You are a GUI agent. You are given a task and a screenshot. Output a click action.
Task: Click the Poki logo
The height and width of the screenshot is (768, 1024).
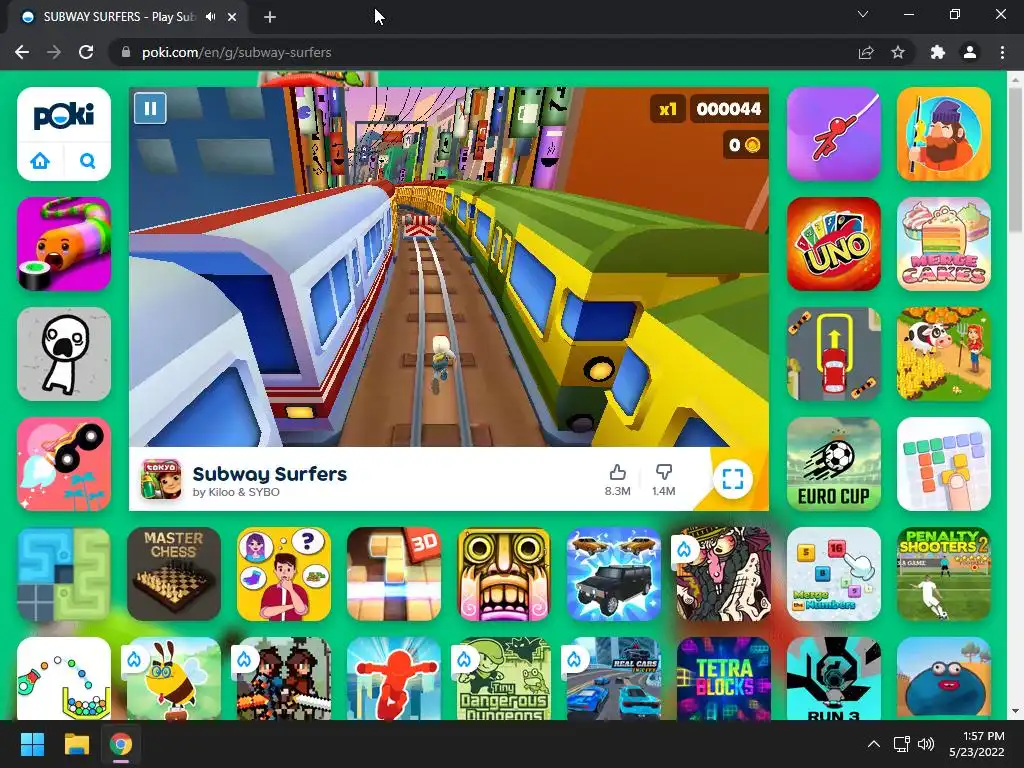pos(63,116)
